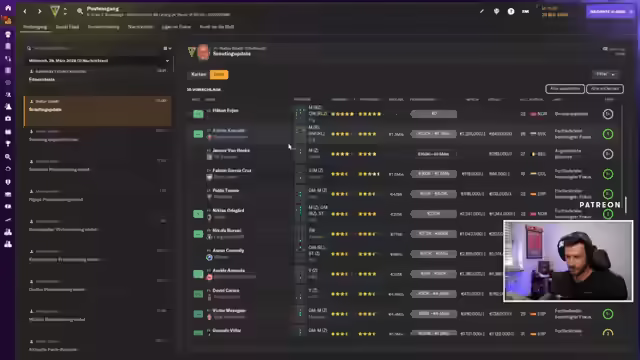Image resolution: width=640 pixels, height=360 pixels.
Task: Click the price range pill in Jannes Van Hecke row
Action: pos(433,154)
